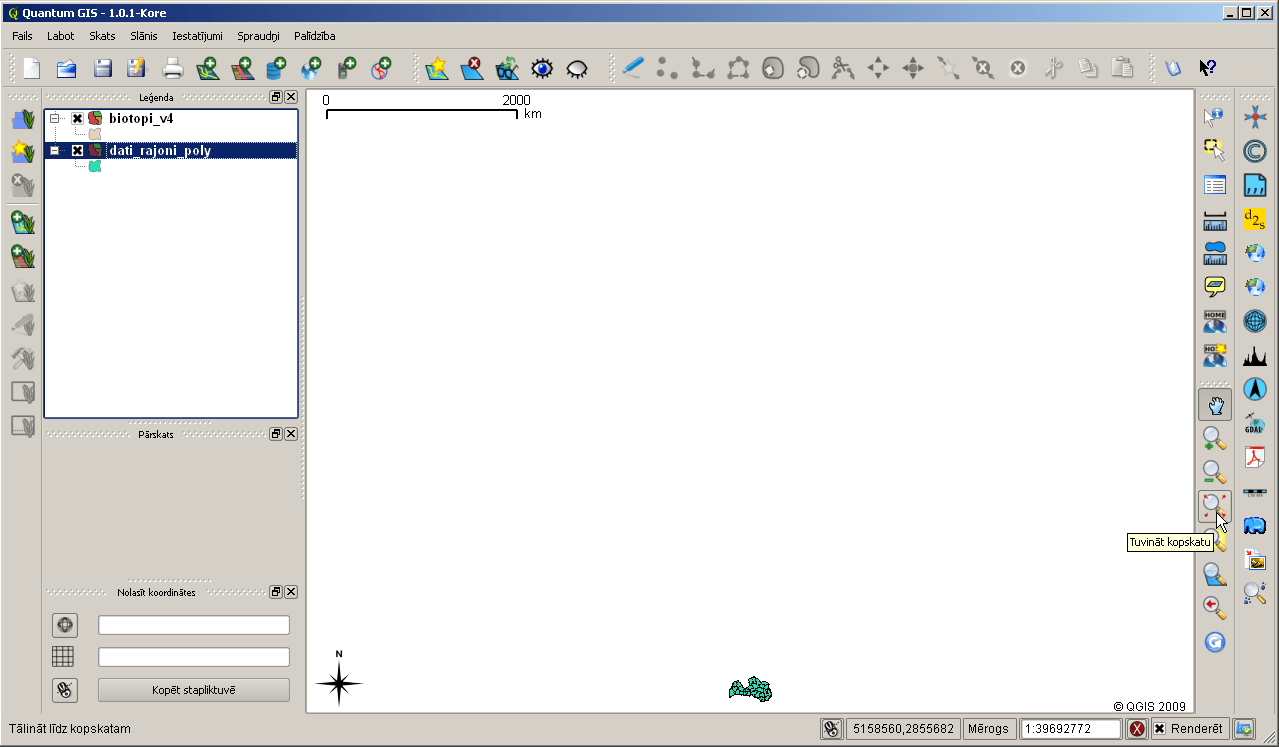Open the Palīdzība menu
The image size is (1279, 747).
(315, 36)
